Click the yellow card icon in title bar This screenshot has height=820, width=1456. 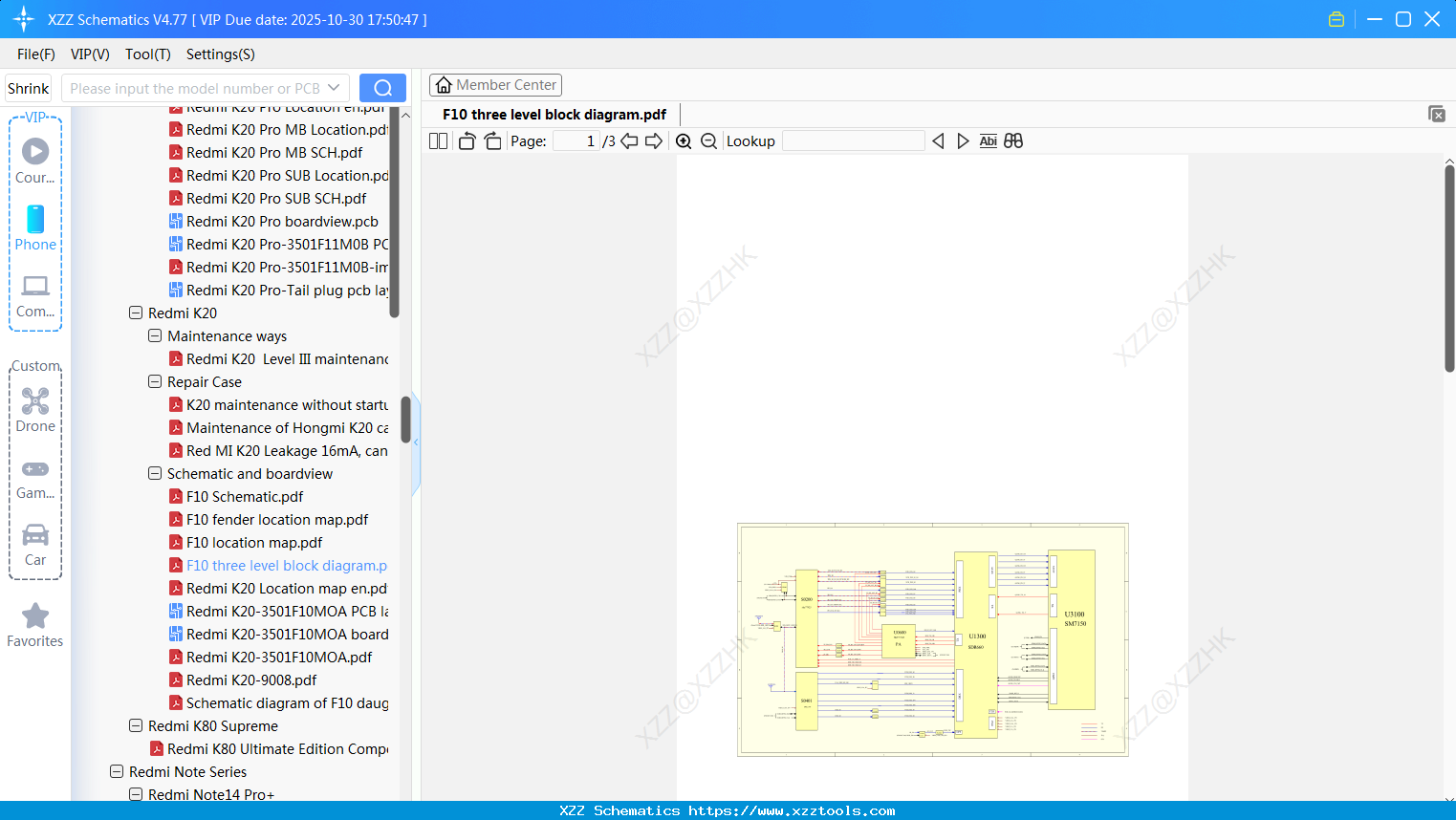1336,18
